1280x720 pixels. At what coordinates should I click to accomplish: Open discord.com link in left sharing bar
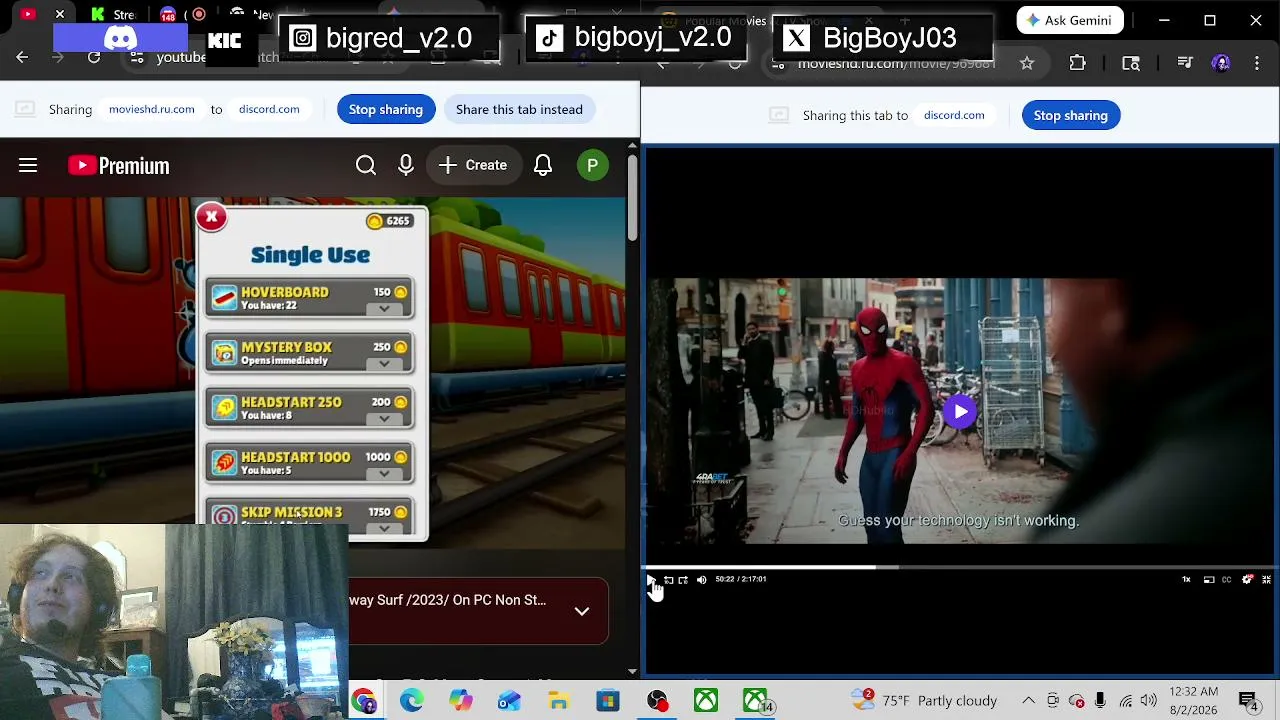coord(269,109)
